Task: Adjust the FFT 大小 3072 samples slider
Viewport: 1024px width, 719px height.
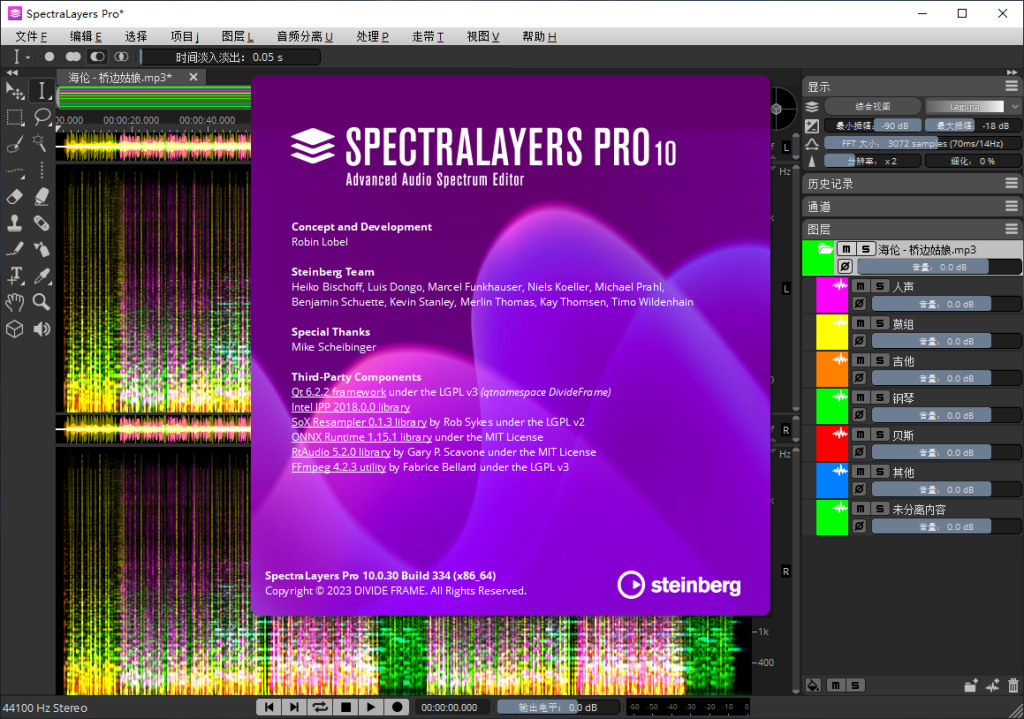Action: [922, 143]
